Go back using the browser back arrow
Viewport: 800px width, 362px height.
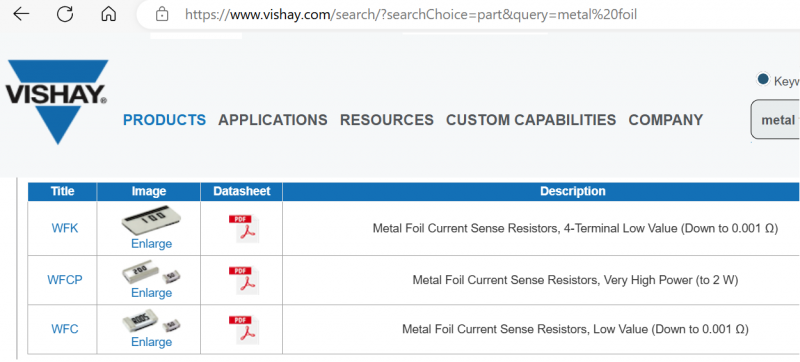click(21, 14)
